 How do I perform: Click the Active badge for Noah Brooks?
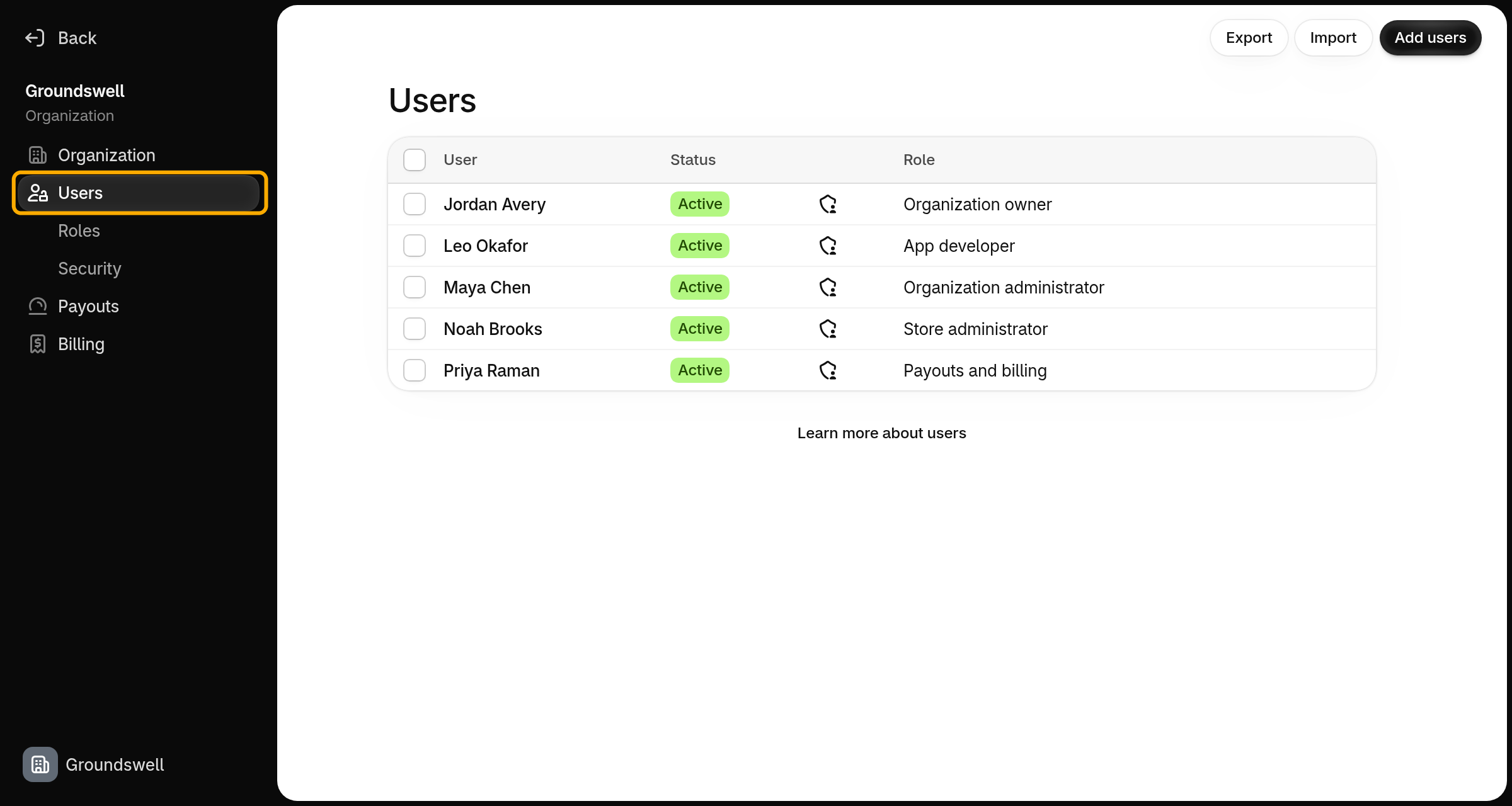tap(699, 329)
